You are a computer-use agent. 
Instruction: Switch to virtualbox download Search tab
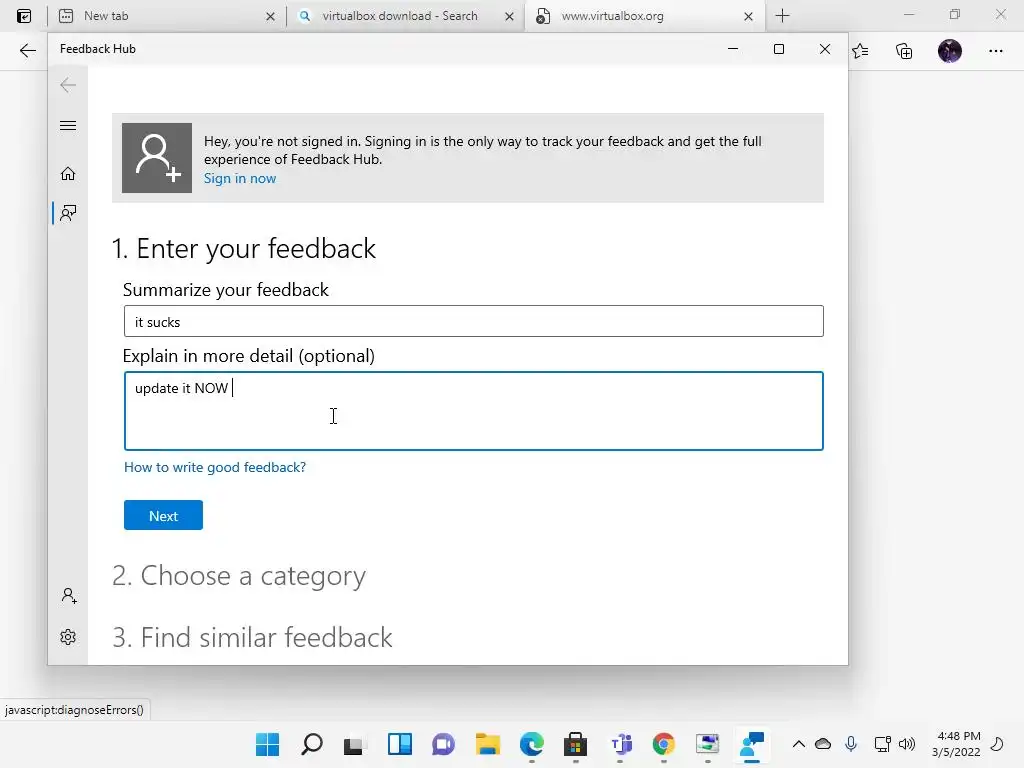point(405,16)
